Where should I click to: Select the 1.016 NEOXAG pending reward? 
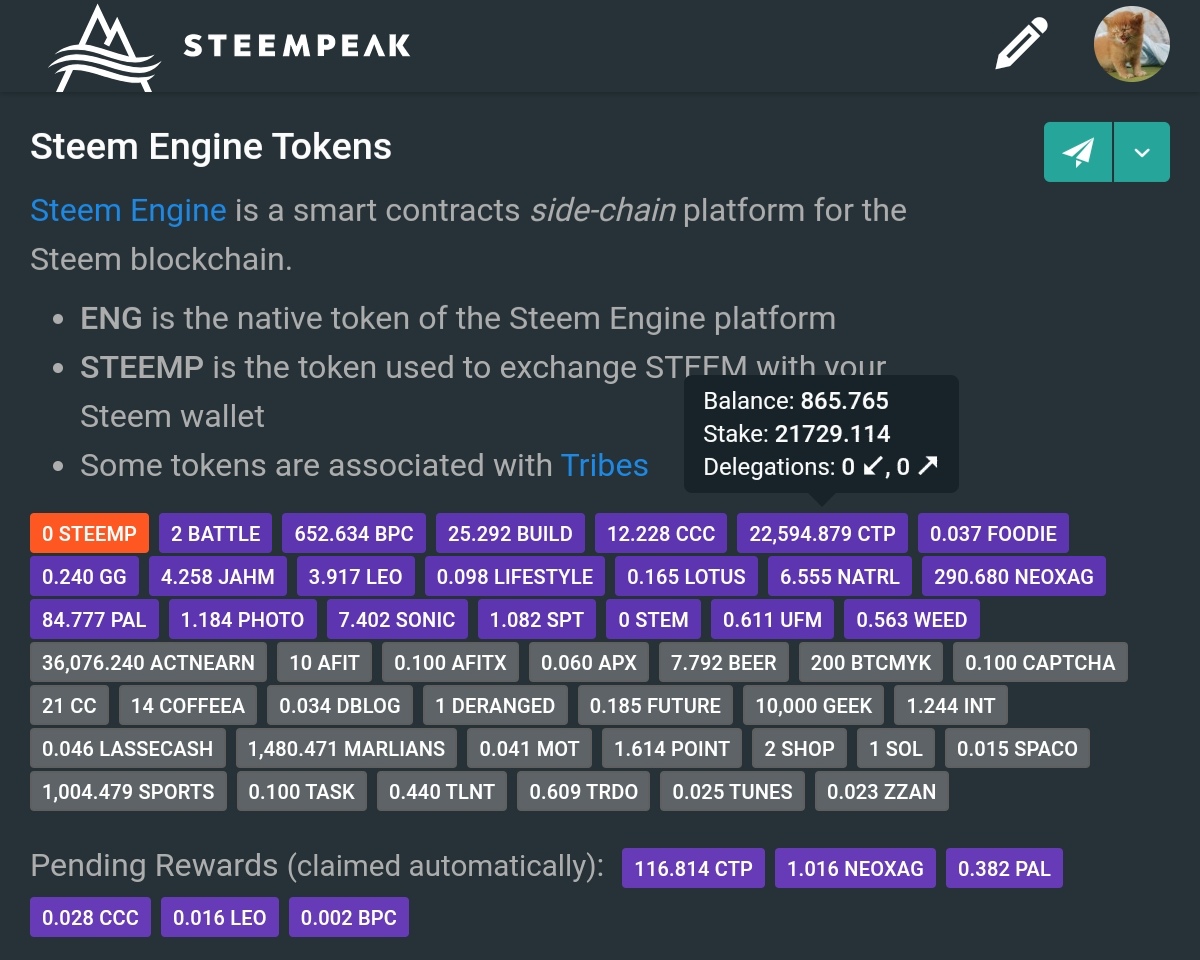point(855,868)
